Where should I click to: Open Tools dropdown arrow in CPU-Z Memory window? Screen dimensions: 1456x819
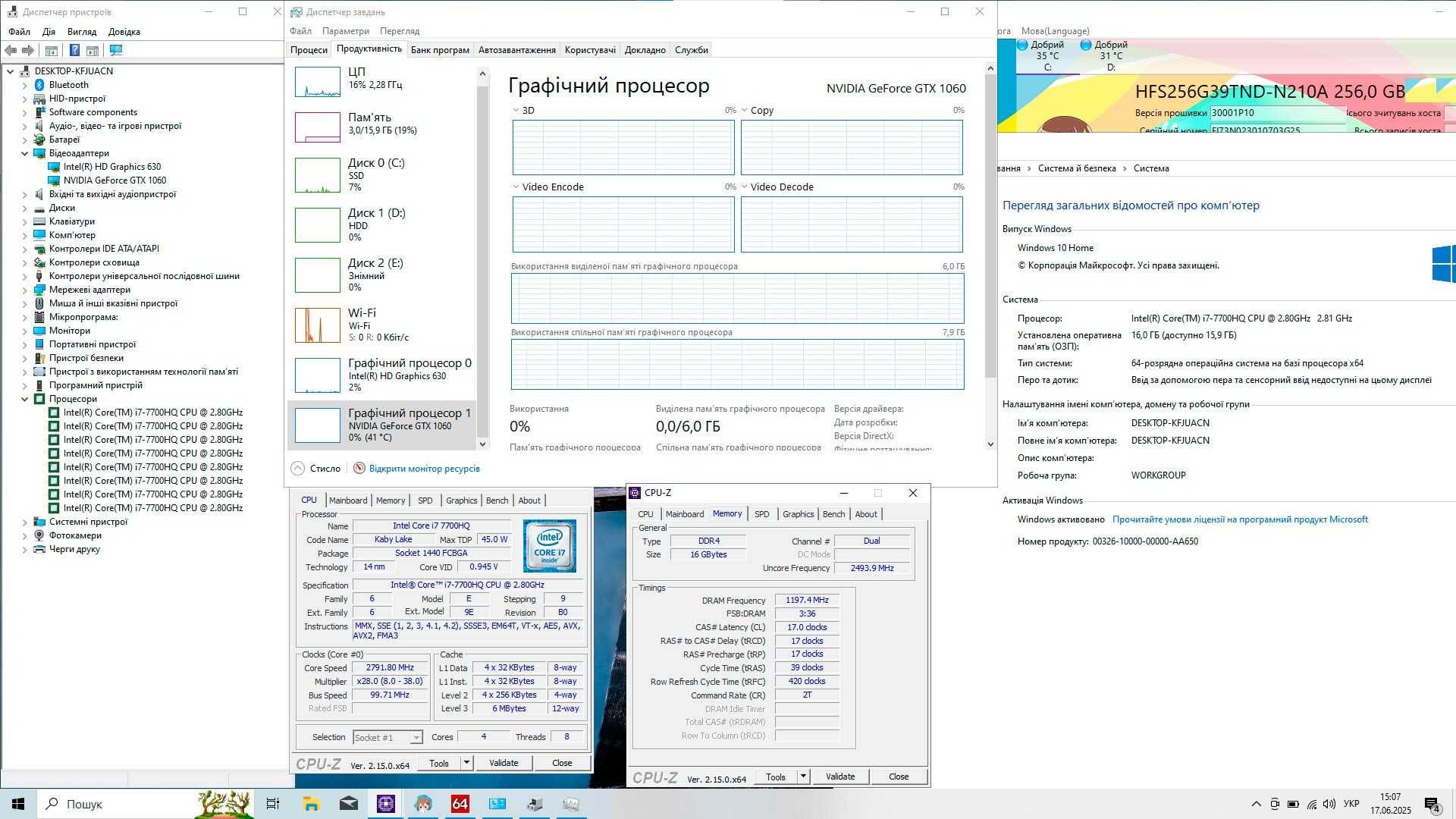click(x=803, y=777)
